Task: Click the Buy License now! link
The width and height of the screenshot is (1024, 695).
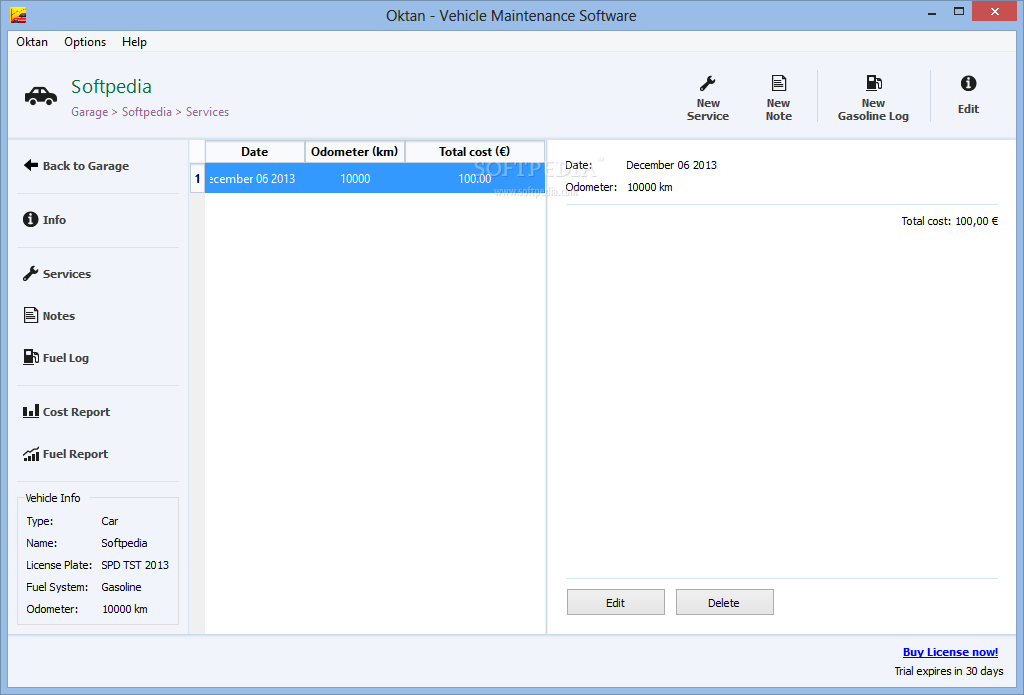Action: [x=950, y=652]
